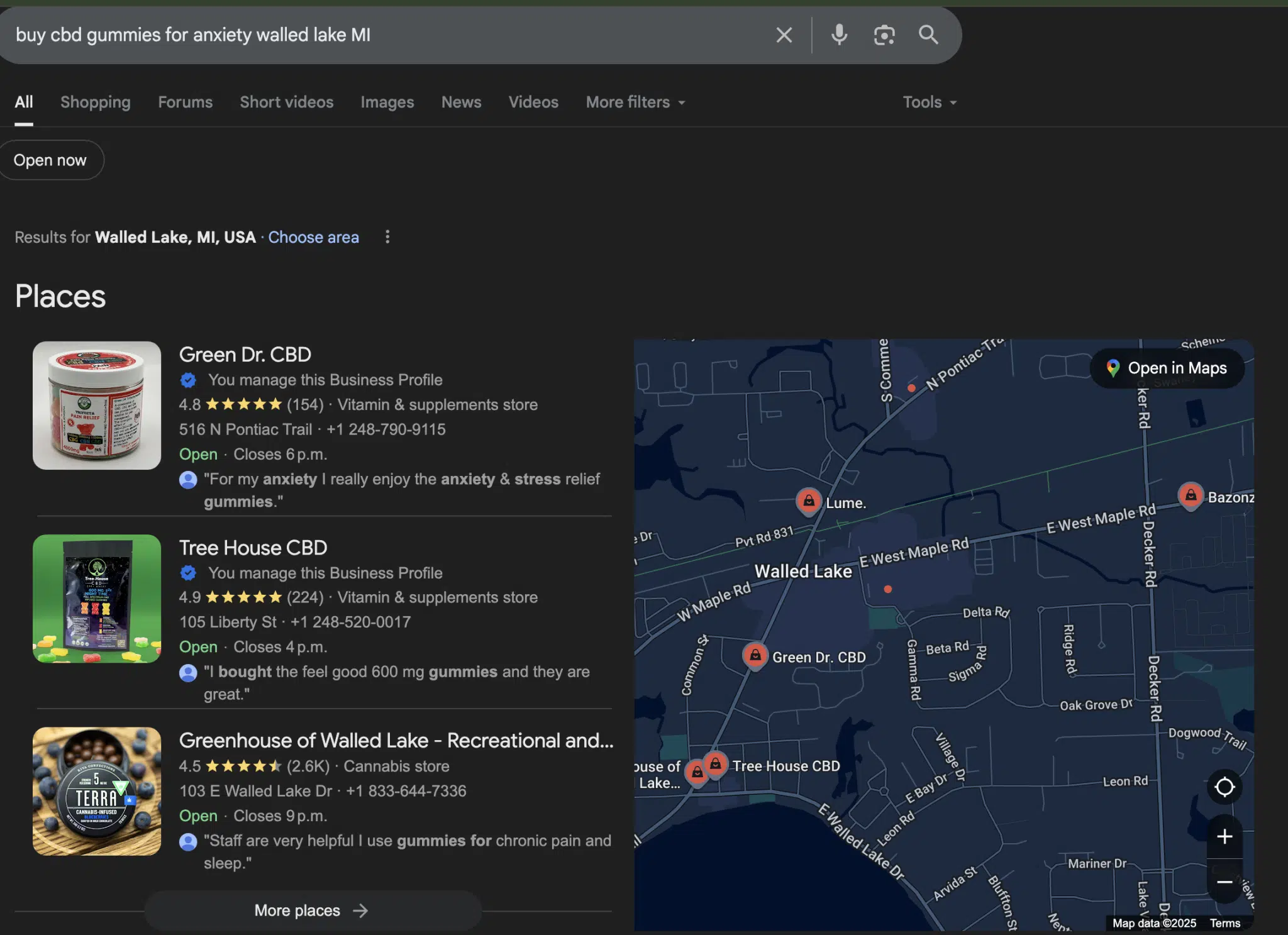Switch to the News tab
The width and height of the screenshot is (1288, 935).
pos(462,102)
